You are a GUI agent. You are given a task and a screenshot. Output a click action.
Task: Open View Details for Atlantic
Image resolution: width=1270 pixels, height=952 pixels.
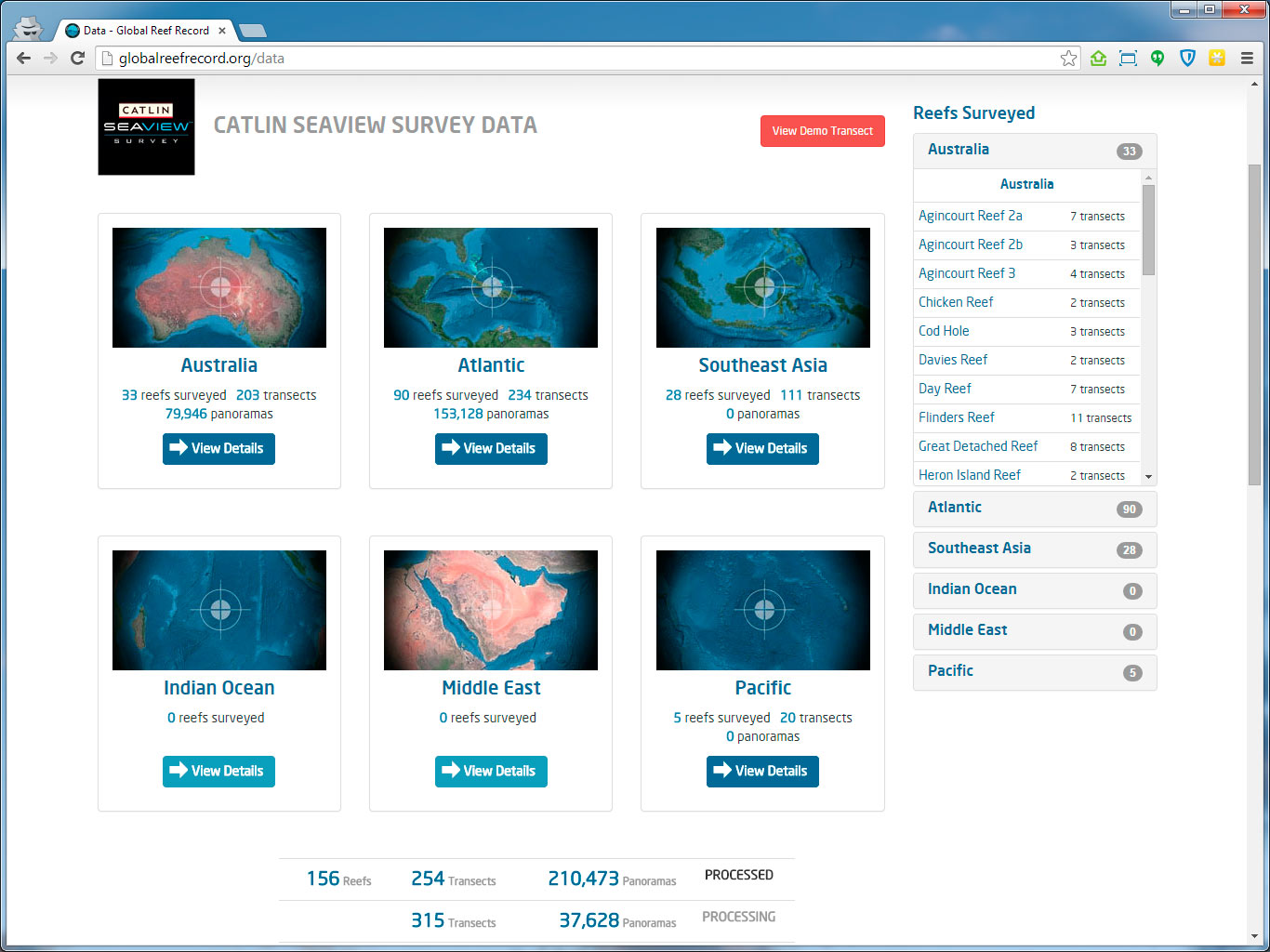[491, 448]
